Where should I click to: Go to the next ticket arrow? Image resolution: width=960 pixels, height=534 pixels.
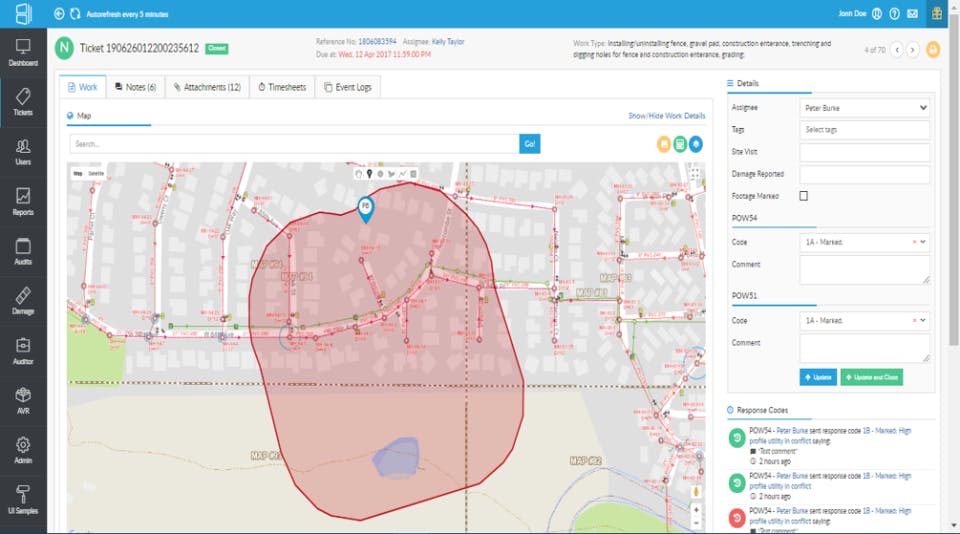point(912,50)
